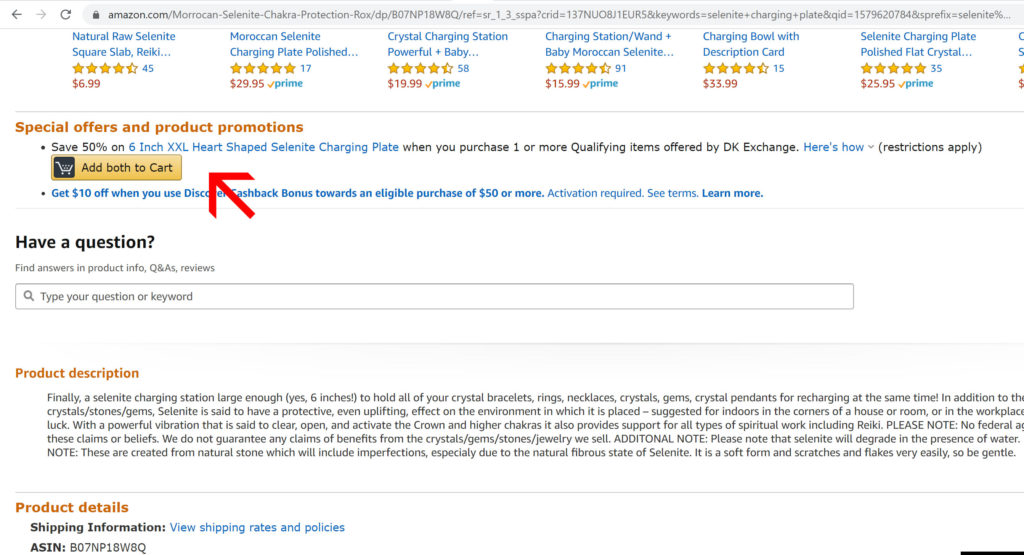Type in the question or keyword field

pos(434,296)
